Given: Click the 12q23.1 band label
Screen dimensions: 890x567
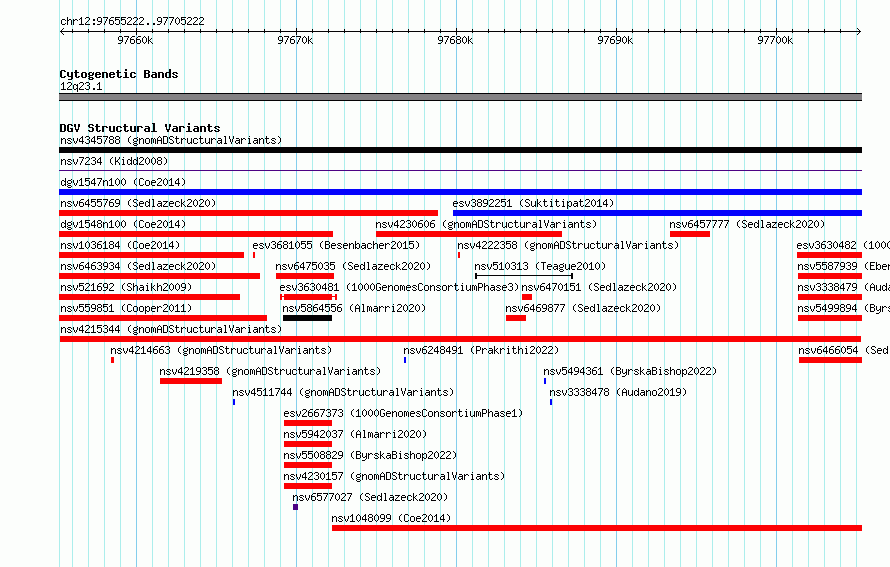Looking at the screenshot, I should point(81,86).
